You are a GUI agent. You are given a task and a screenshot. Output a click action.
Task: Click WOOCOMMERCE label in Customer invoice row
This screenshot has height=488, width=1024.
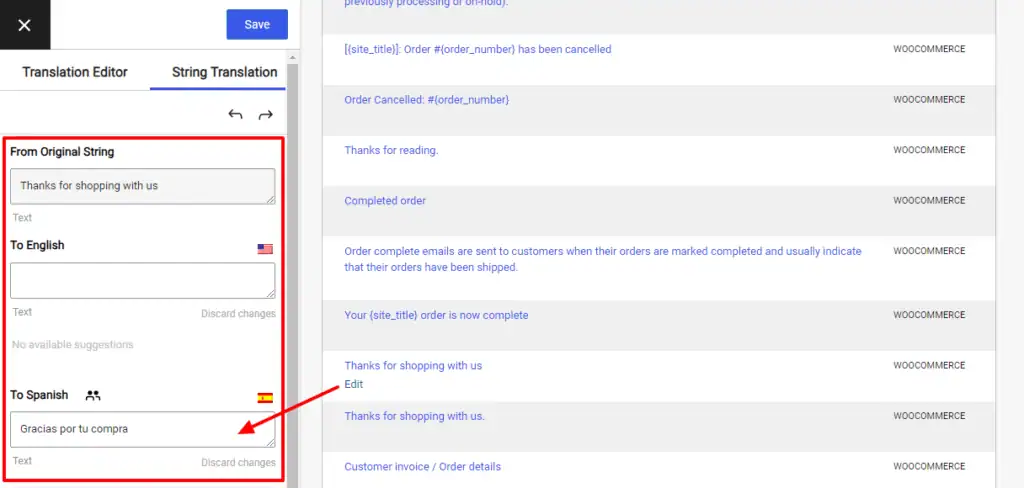[x=929, y=466]
